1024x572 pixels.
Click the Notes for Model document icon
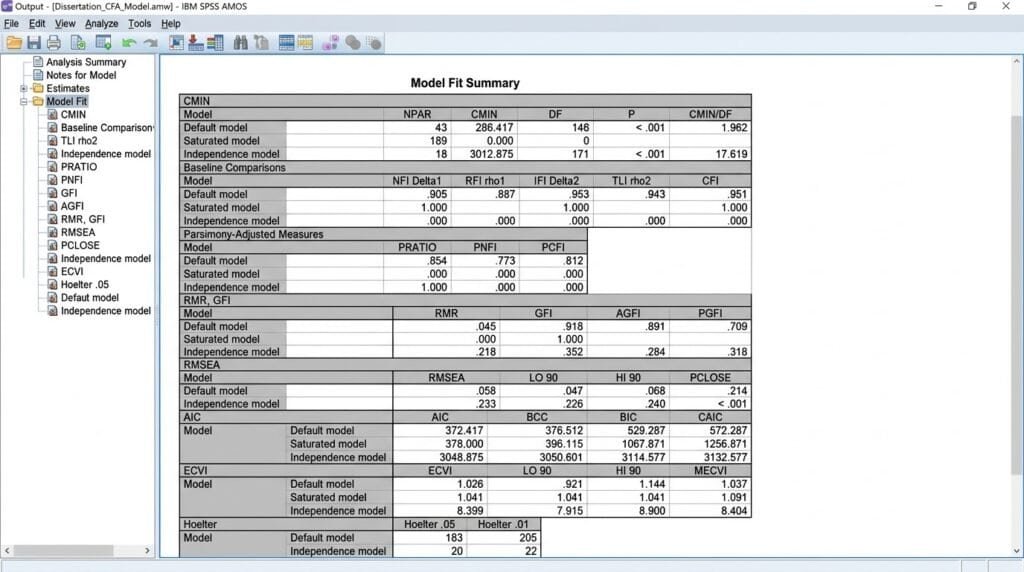[38, 75]
